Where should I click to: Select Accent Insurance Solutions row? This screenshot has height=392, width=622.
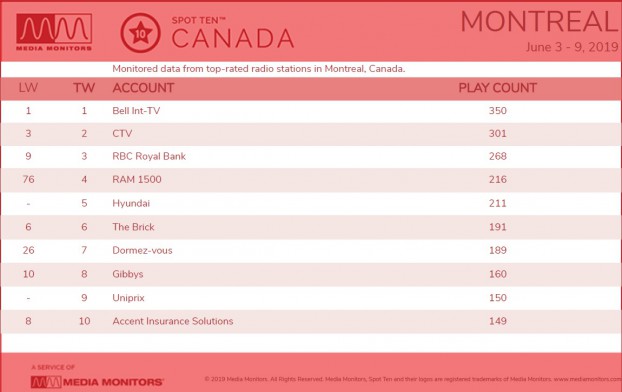[311, 321]
